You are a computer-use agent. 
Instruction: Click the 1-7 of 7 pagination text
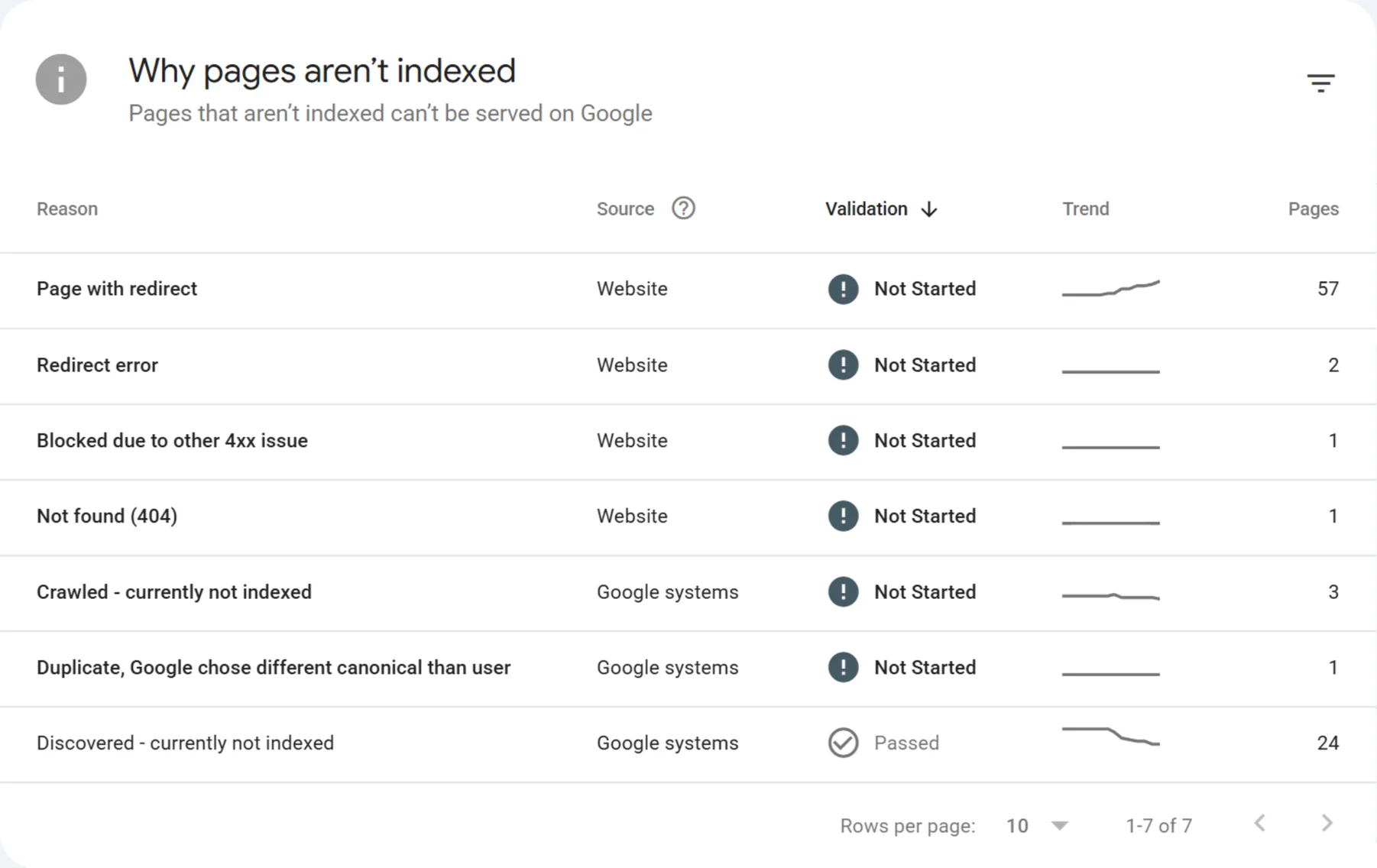click(x=1158, y=826)
